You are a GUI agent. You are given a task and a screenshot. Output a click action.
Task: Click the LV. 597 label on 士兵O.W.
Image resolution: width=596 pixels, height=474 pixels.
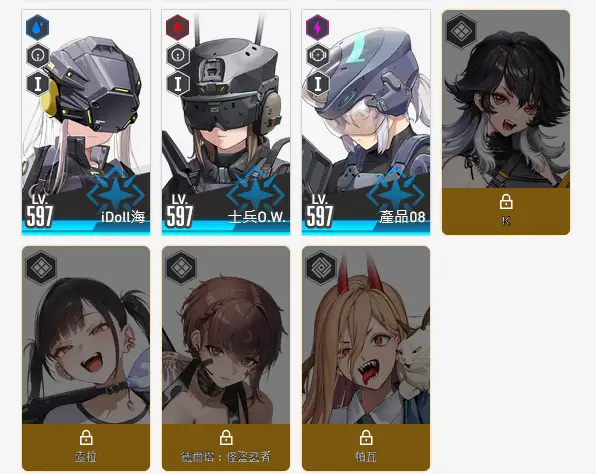click(x=179, y=211)
